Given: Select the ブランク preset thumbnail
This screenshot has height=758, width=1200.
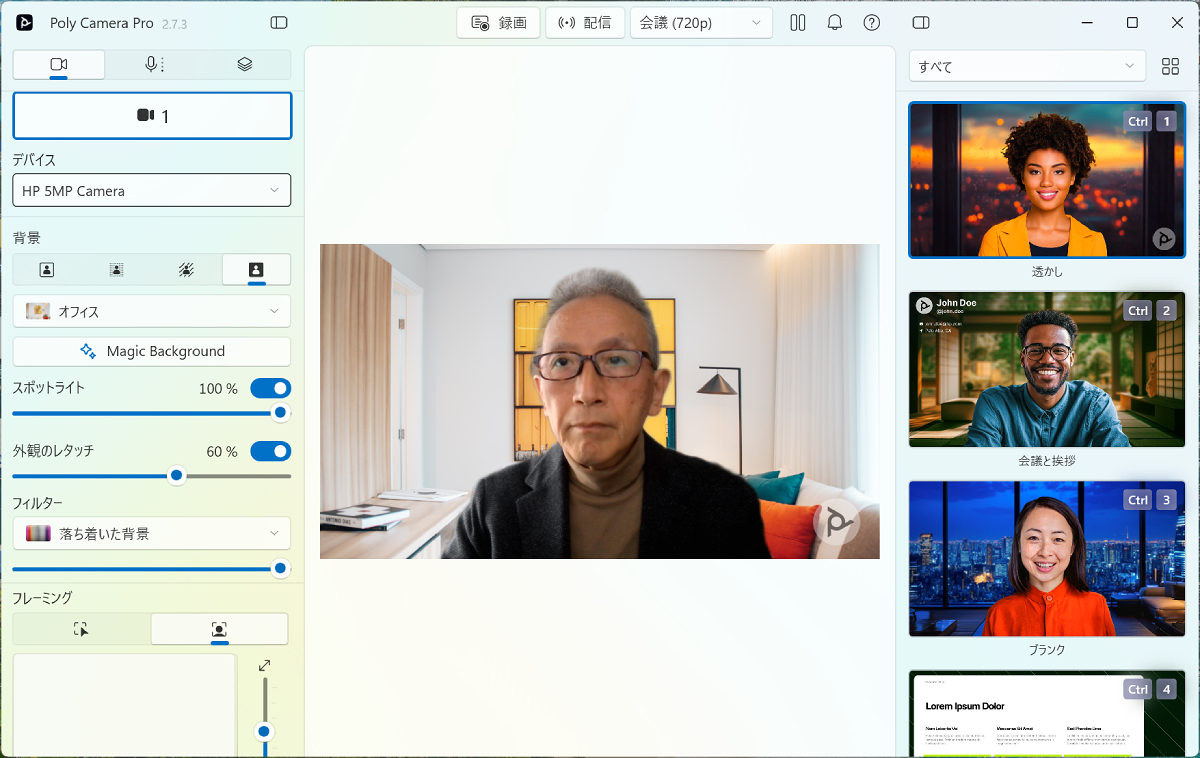Looking at the screenshot, I should (x=1047, y=558).
